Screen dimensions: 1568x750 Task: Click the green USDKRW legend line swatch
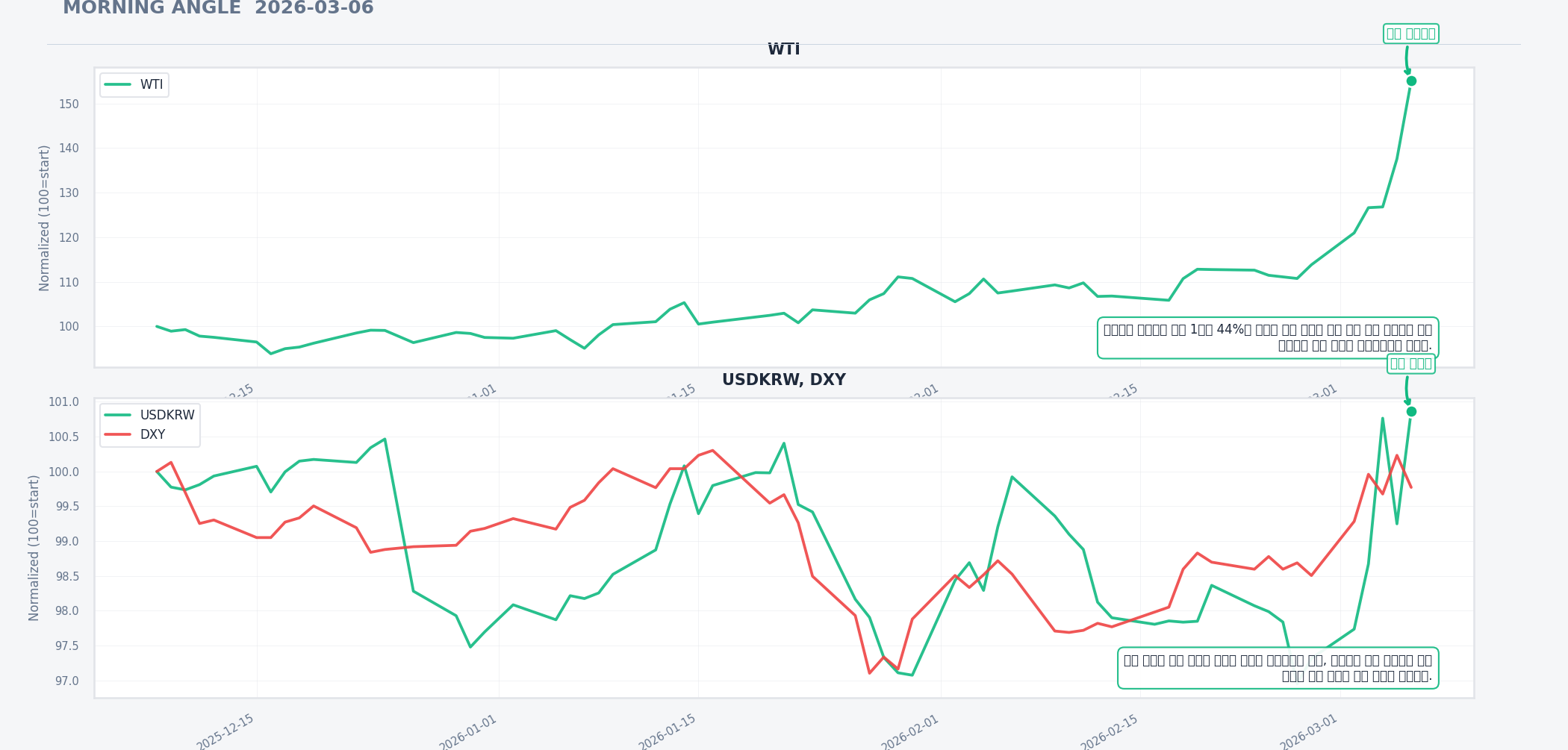pyautogui.click(x=118, y=416)
